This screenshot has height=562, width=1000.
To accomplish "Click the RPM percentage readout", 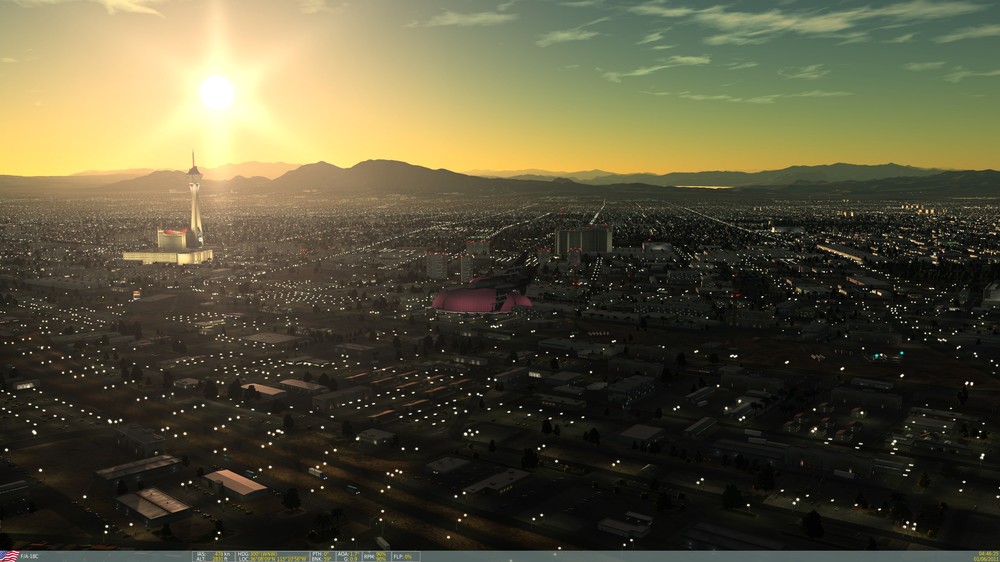I will pos(374,556).
